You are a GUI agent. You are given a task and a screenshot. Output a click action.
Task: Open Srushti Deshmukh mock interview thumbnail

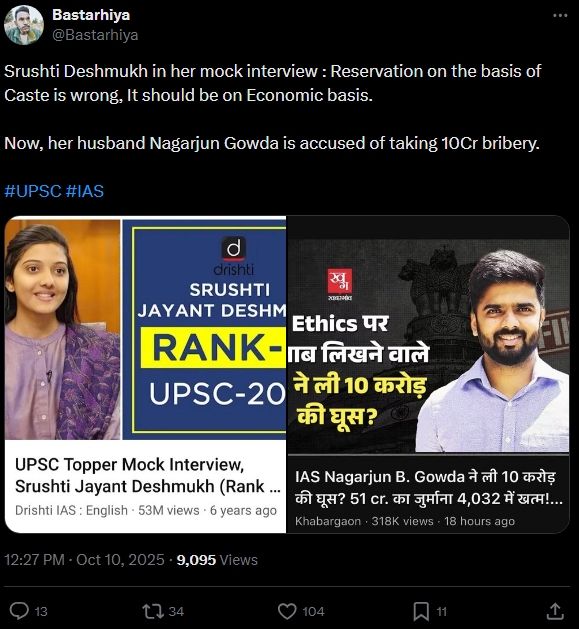pos(145,329)
